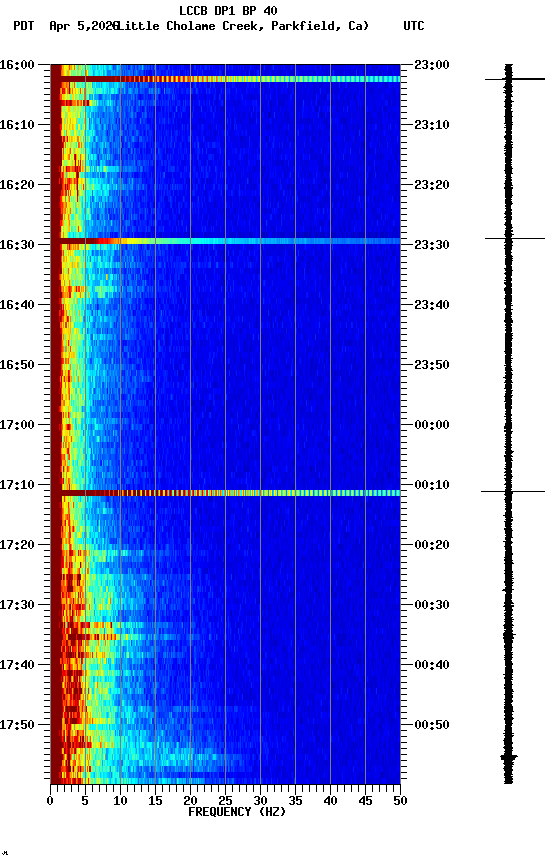The width and height of the screenshot is (552, 864).
Task: Click the '30' frequency axis label
Action: tap(260, 801)
